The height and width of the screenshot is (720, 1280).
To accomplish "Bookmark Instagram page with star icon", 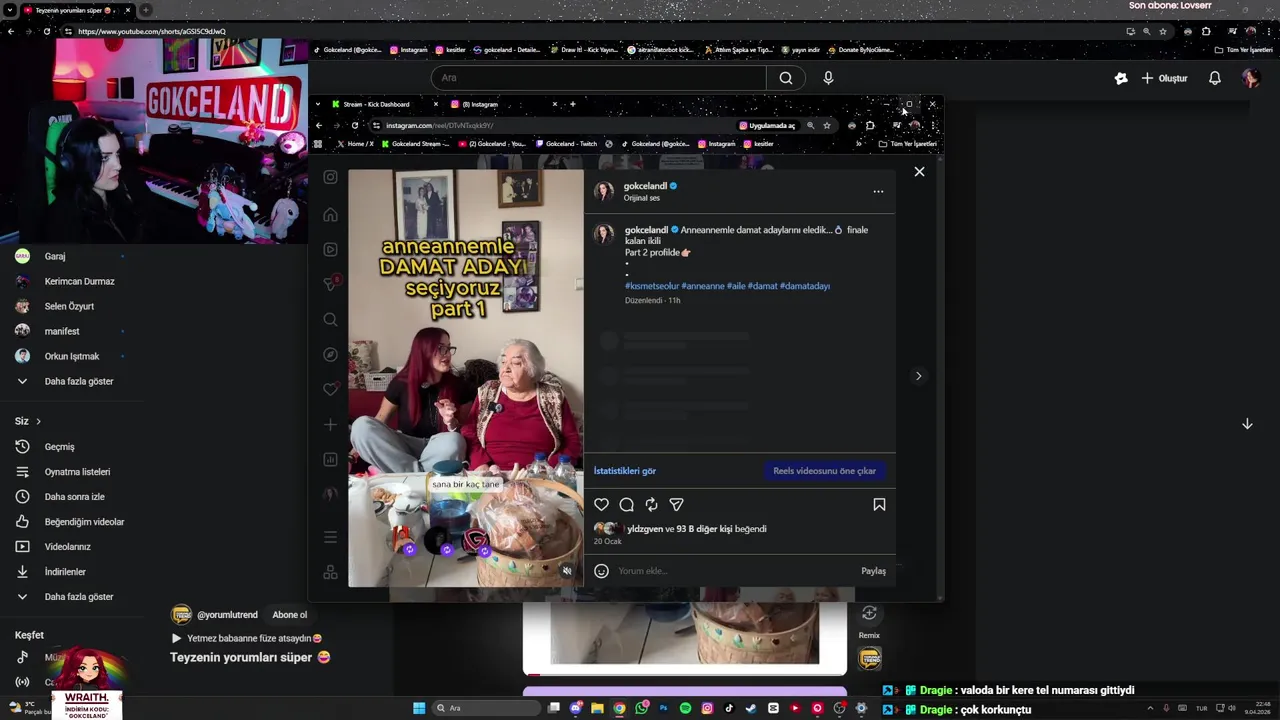I will (x=826, y=126).
